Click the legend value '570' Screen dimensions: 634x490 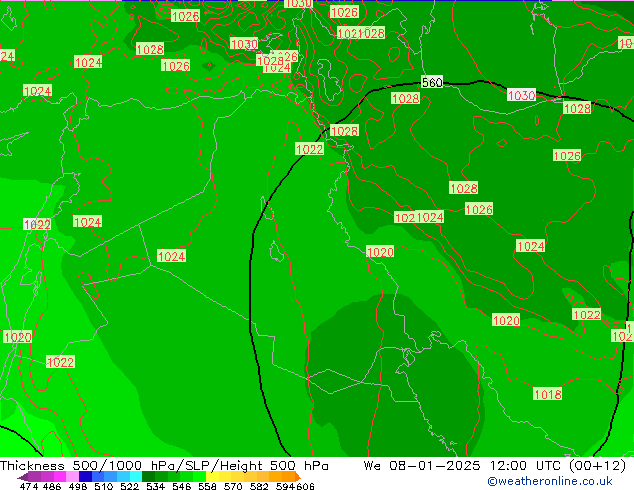pyautogui.click(x=233, y=486)
